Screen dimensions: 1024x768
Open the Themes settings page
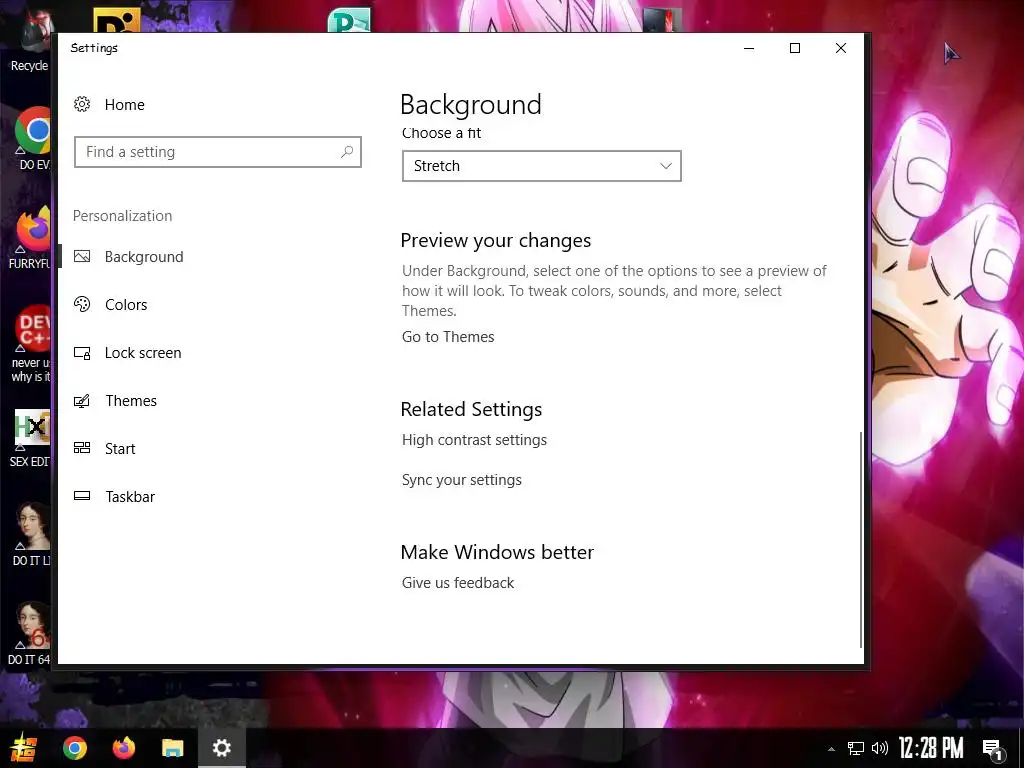coord(131,400)
